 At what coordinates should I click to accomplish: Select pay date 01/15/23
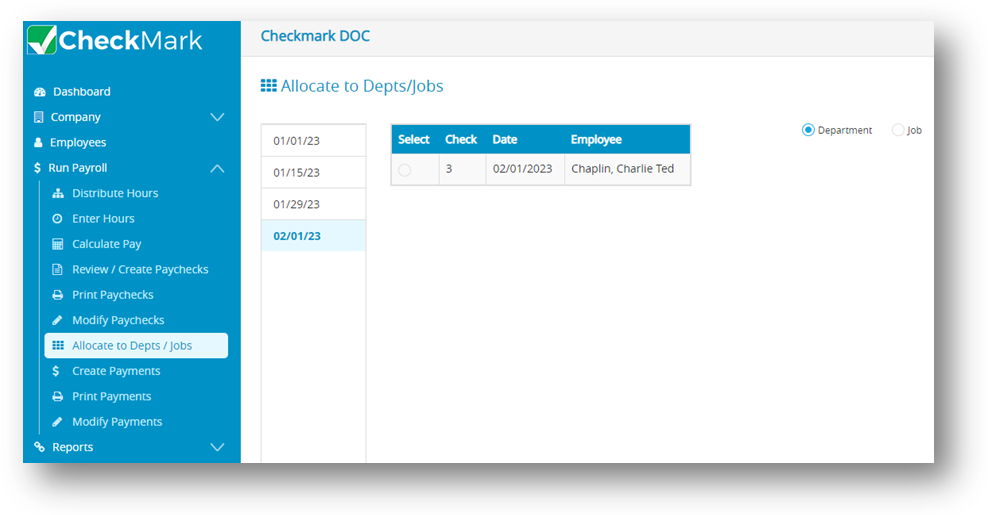point(313,172)
